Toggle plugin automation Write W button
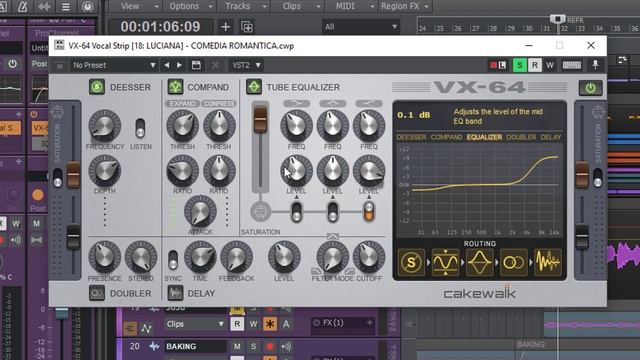The width and height of the screenshot is (640, 360). tap(550, 65)
